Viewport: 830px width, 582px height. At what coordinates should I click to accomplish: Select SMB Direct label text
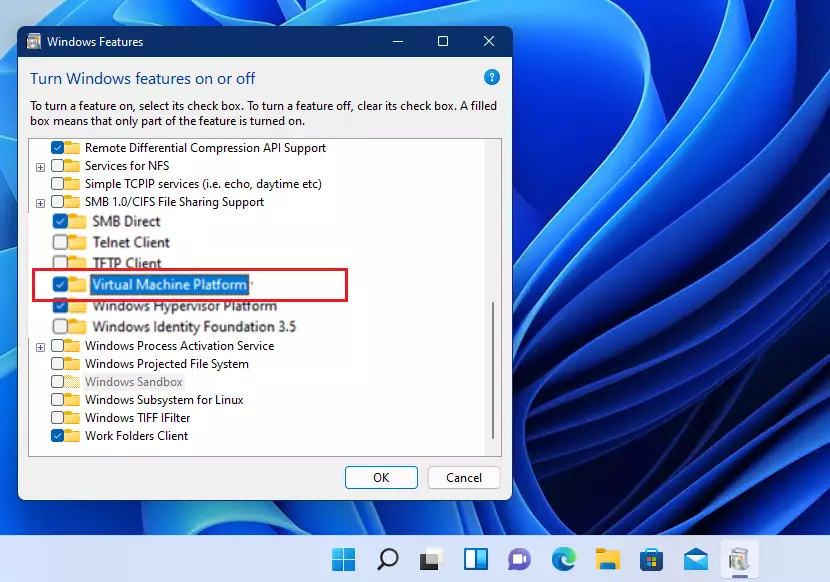(x=127, y=221)
